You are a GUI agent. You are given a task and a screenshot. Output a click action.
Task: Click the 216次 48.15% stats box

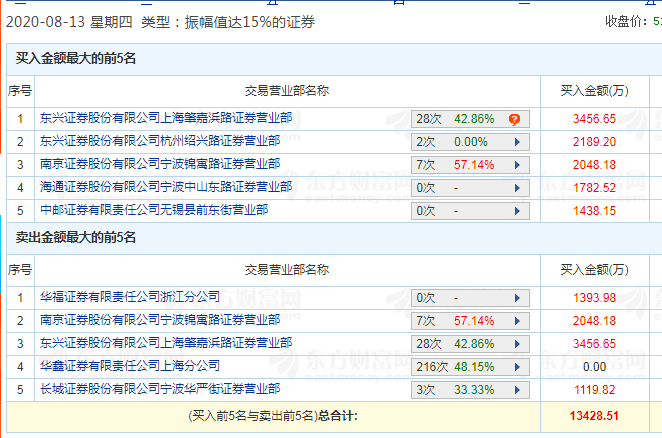tap(470, 367)
